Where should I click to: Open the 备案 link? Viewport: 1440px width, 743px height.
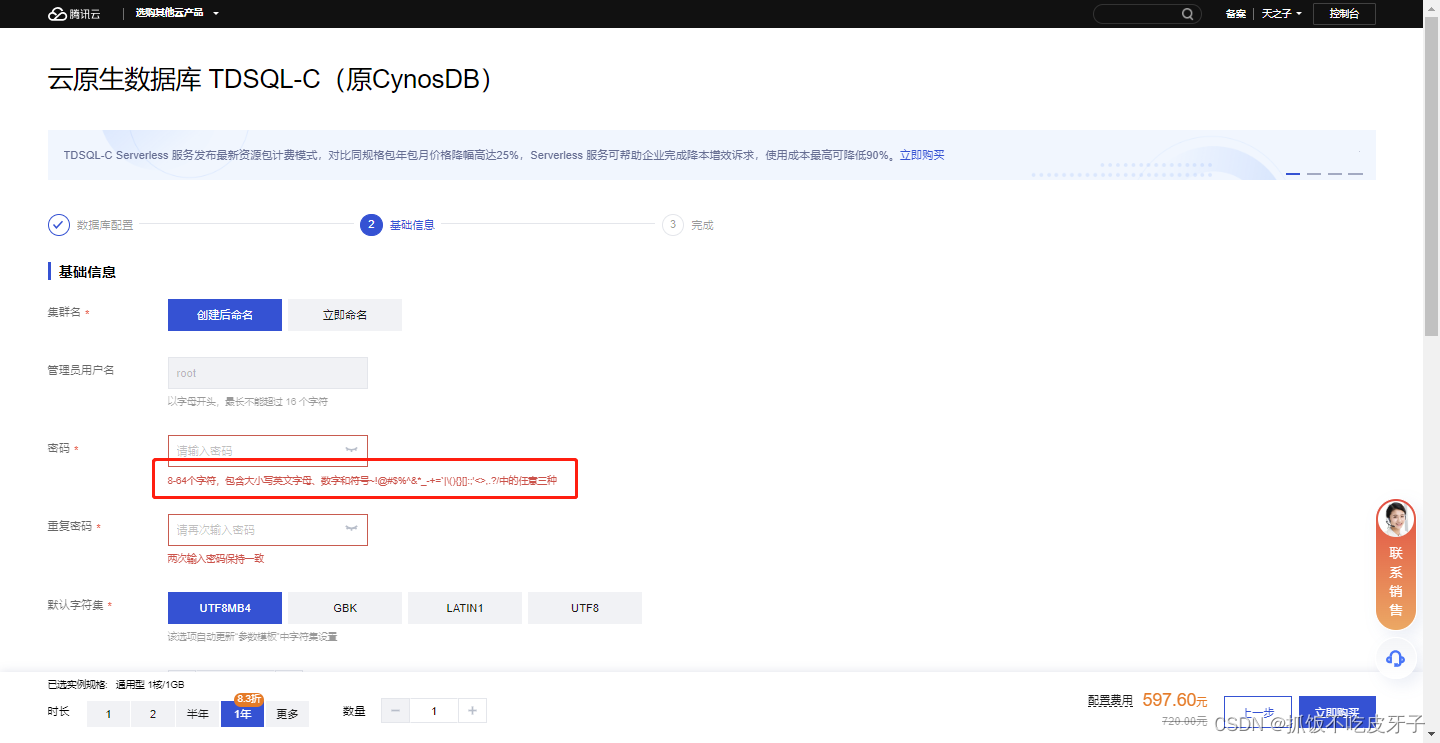pos(1235,14)
